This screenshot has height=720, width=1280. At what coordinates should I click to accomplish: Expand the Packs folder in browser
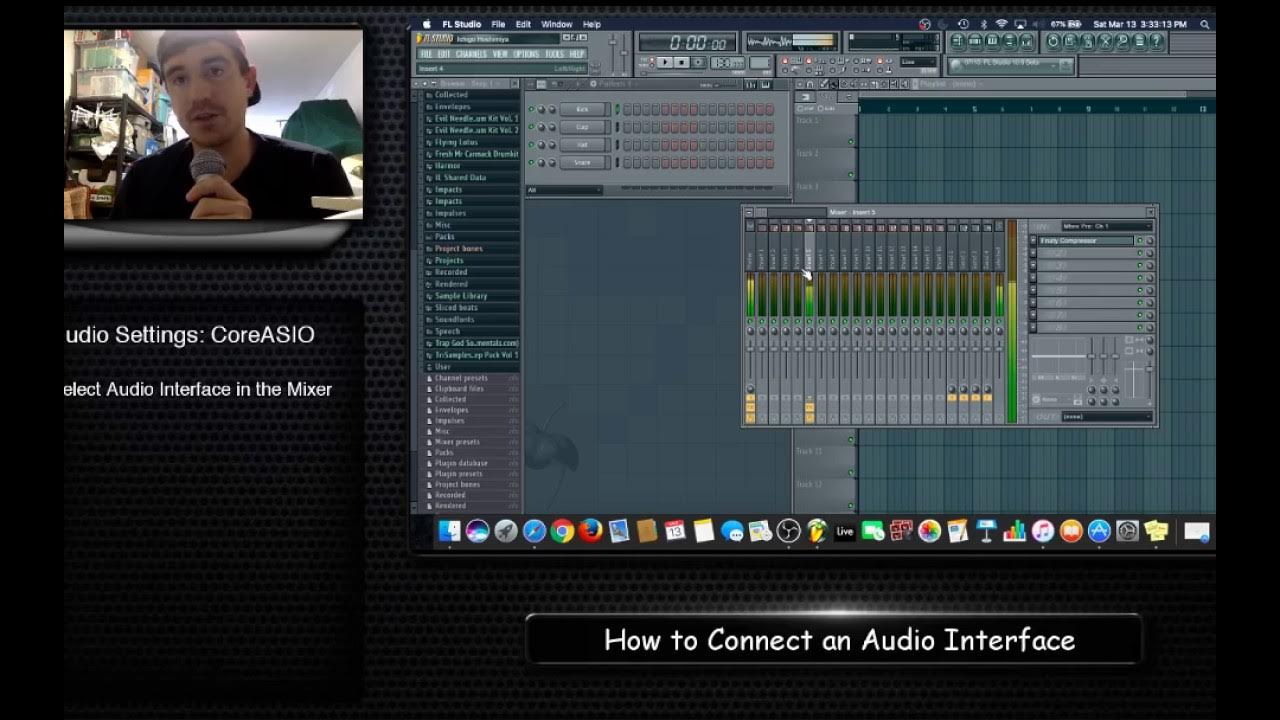(x=444, y=237)
